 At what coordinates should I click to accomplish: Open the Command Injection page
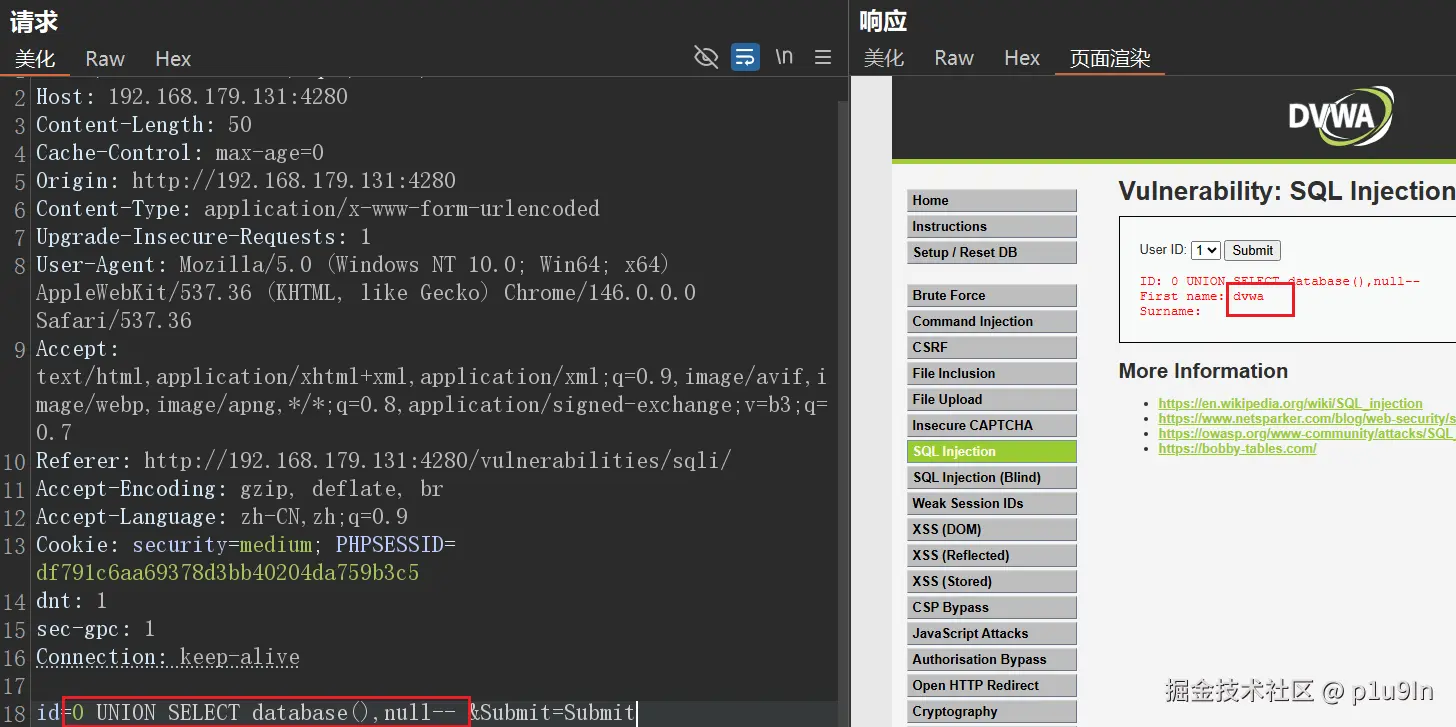[x=992, y=321]
